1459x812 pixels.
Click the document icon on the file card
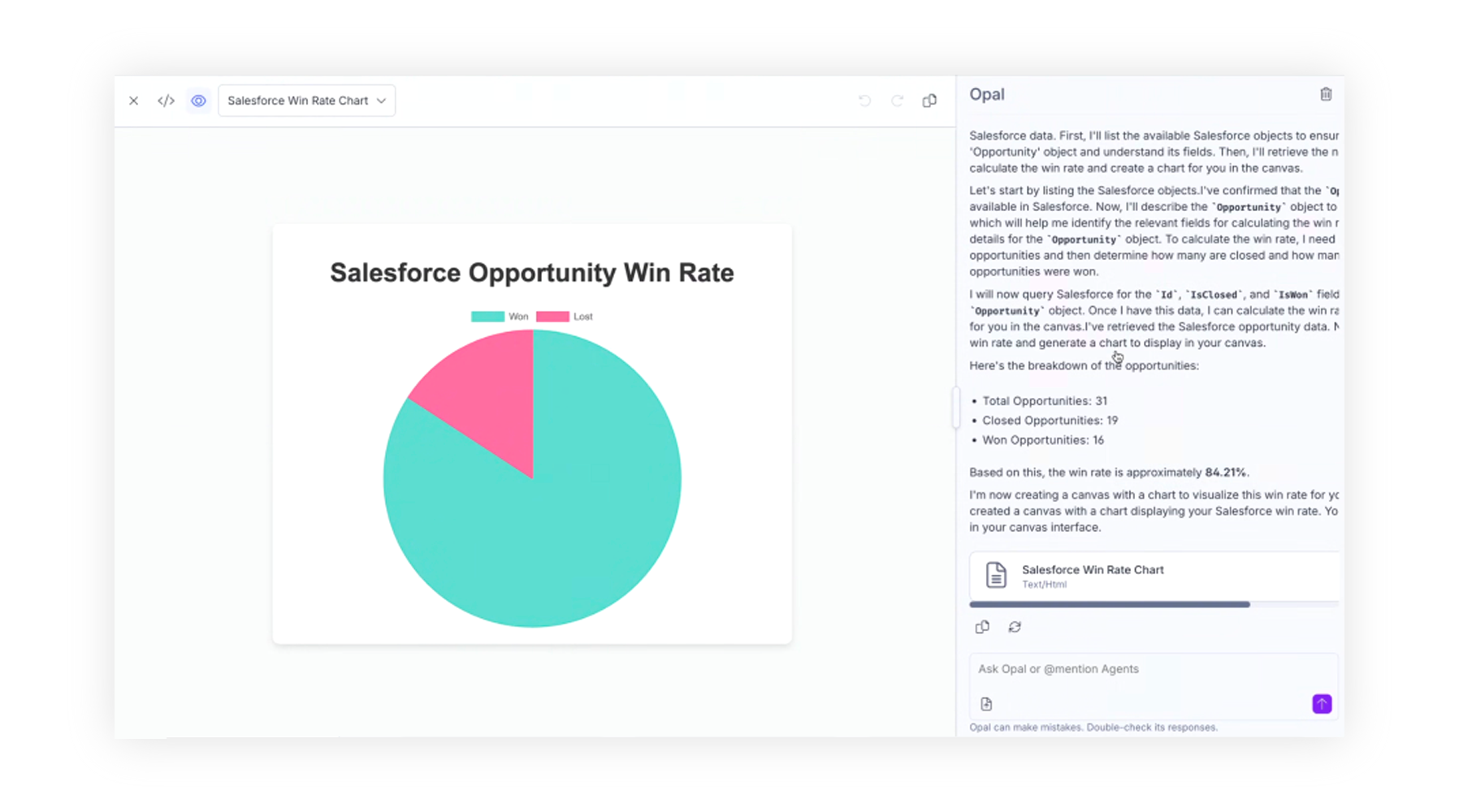tap(996, 575)
